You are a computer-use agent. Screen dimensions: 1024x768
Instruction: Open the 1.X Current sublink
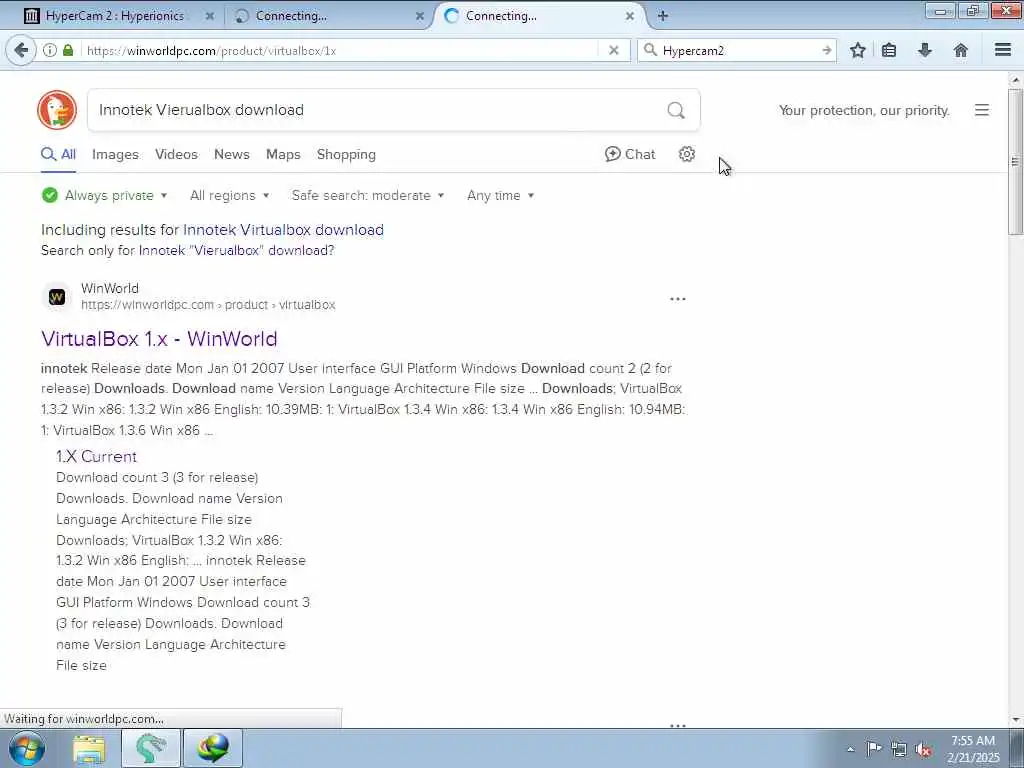[x=96, y=456]
